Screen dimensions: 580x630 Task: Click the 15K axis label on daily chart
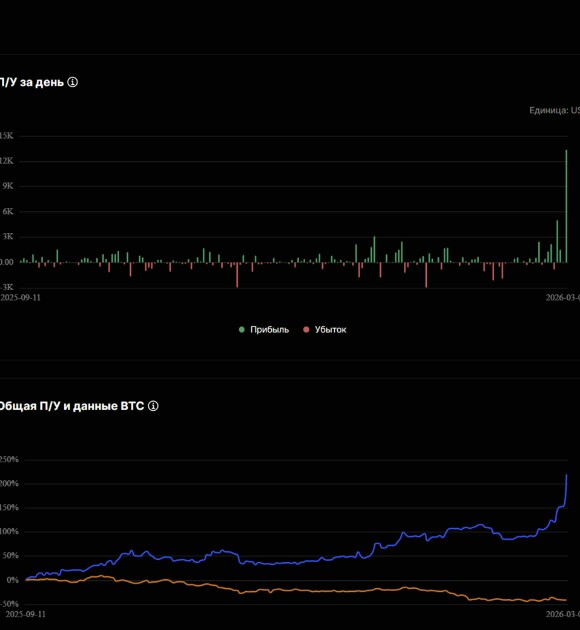tap(6, 136)
